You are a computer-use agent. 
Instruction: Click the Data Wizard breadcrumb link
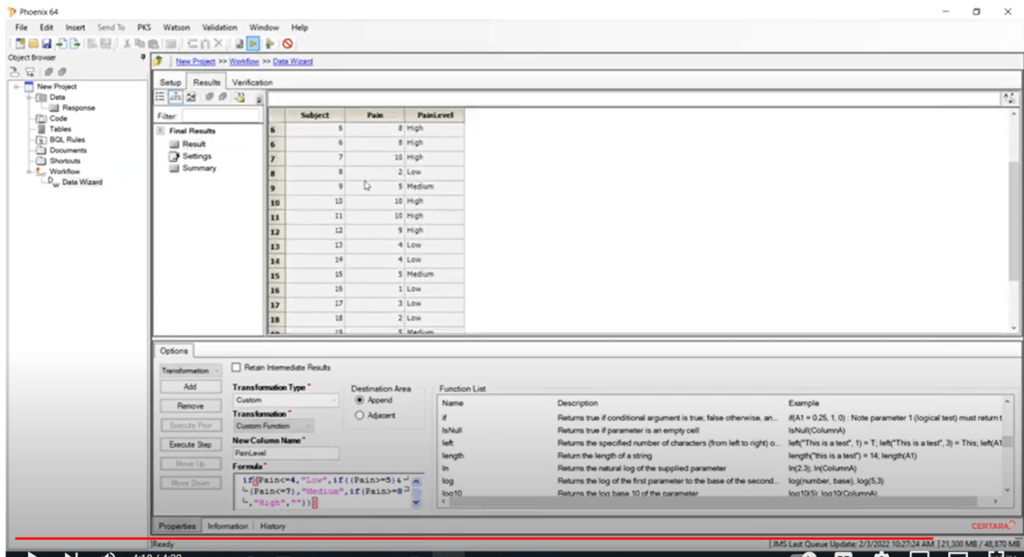coord(293,61)
